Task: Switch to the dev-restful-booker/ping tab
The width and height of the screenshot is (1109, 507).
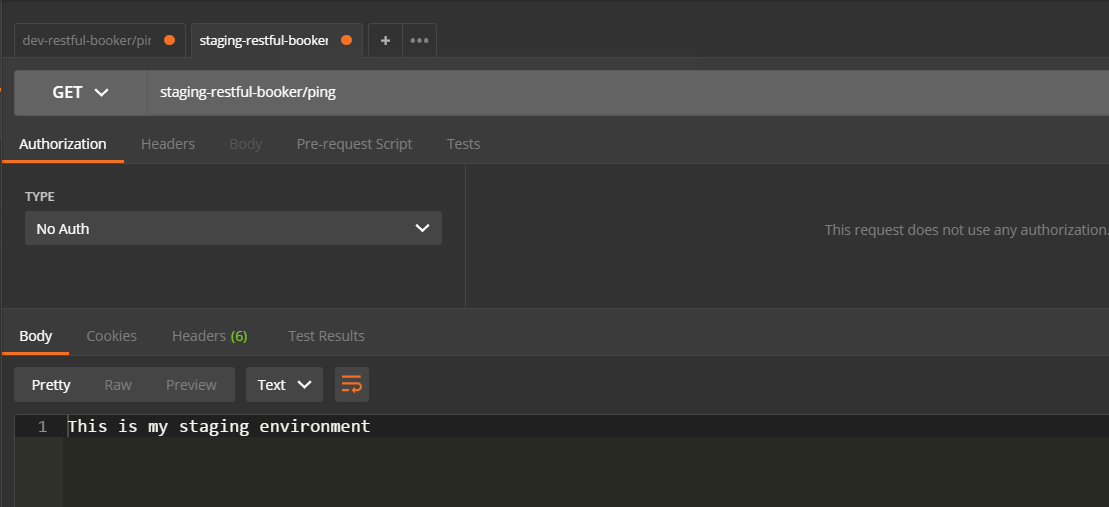Action: 87,41
